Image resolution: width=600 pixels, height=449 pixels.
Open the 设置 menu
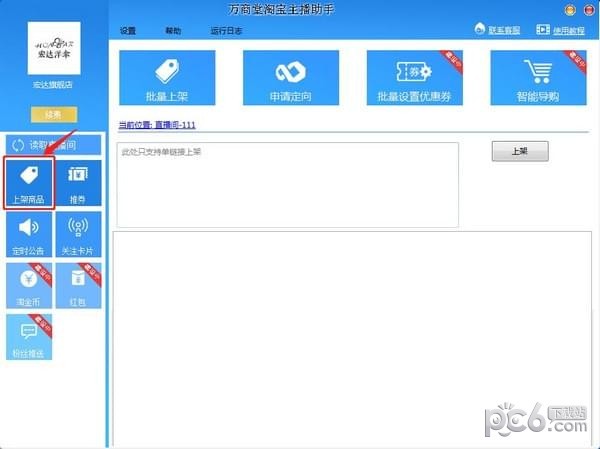click(128, 31)
